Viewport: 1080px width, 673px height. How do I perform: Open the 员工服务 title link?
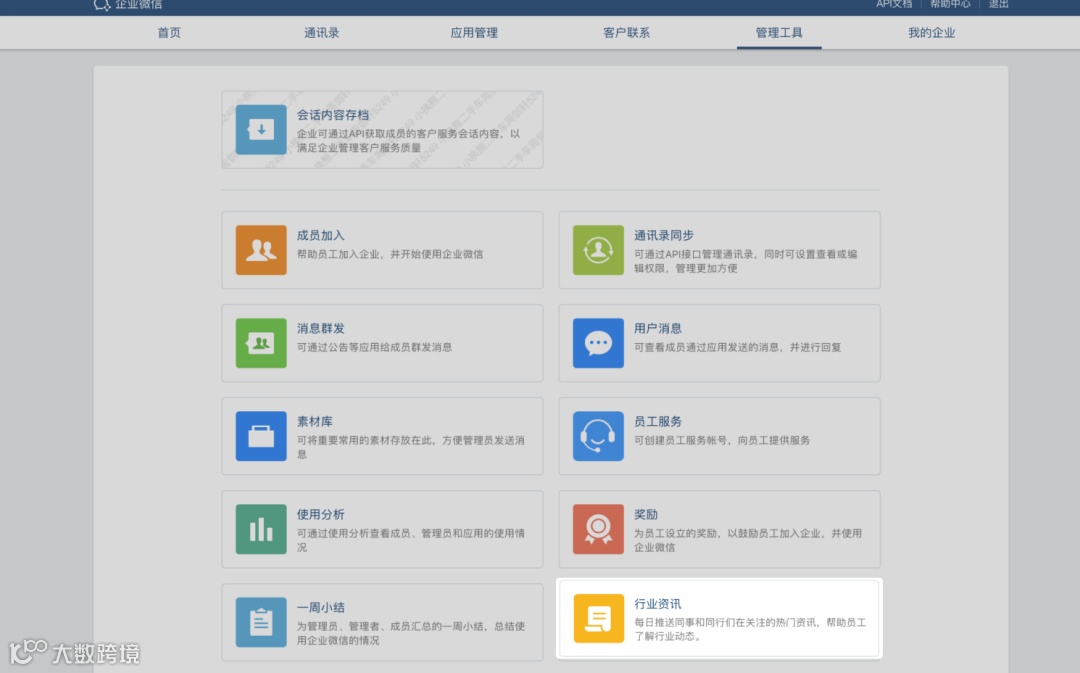click(658, 422)
